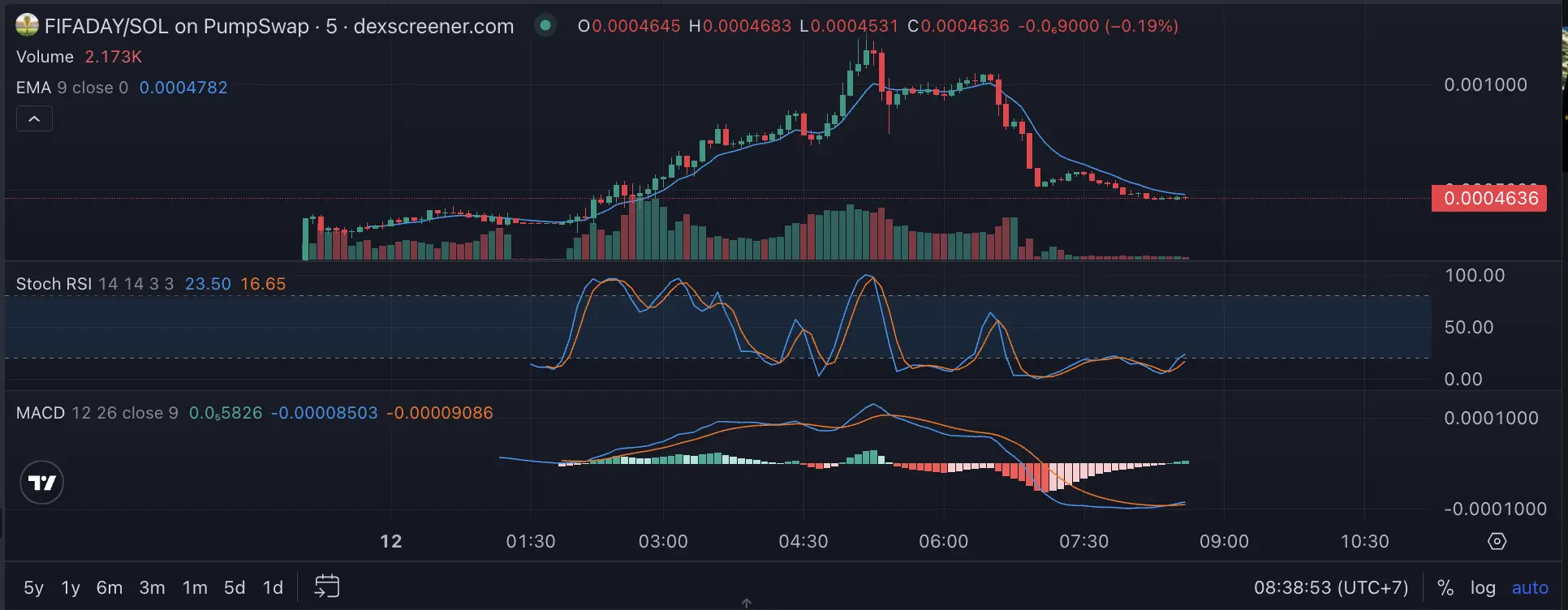
Task: Select the 1d time range
Action: click(273, 587)
